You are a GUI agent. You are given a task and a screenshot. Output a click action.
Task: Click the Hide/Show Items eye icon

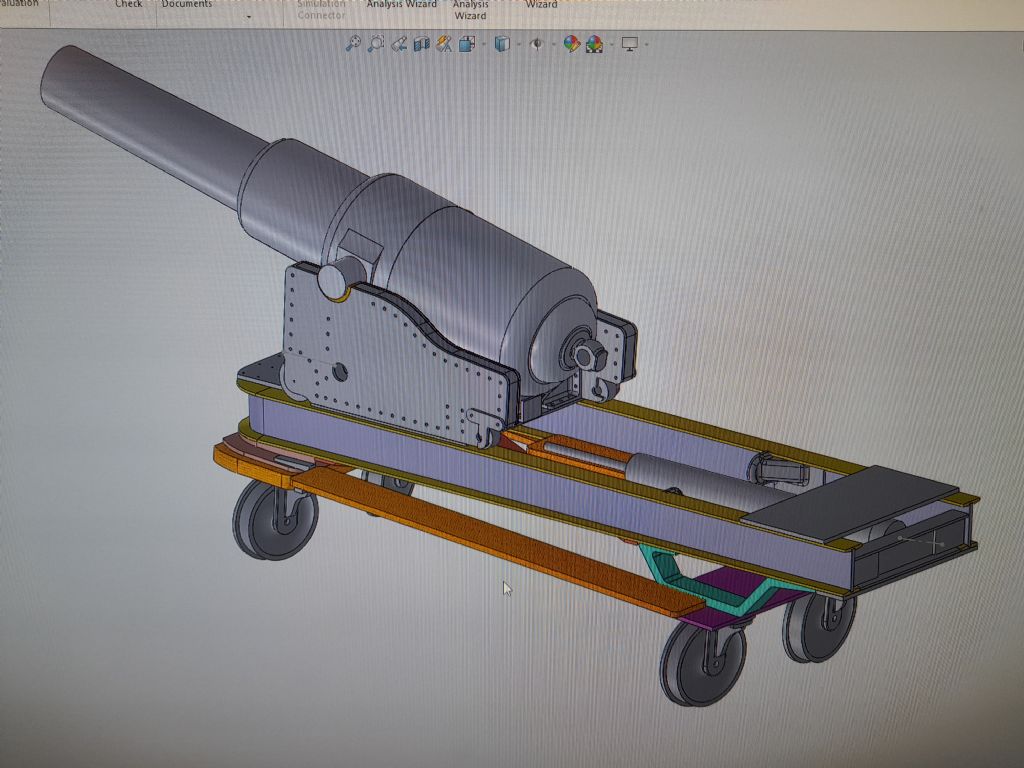point(537,44)
